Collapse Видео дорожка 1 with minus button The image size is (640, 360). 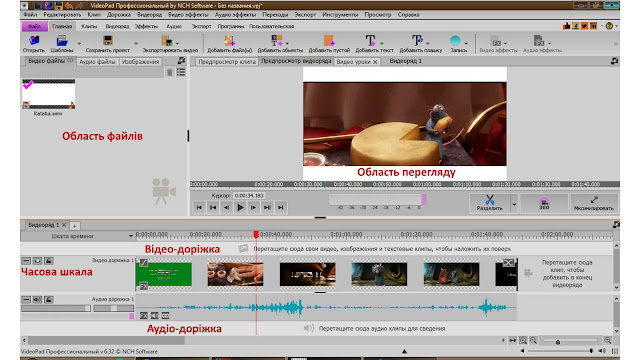point(26,260)
